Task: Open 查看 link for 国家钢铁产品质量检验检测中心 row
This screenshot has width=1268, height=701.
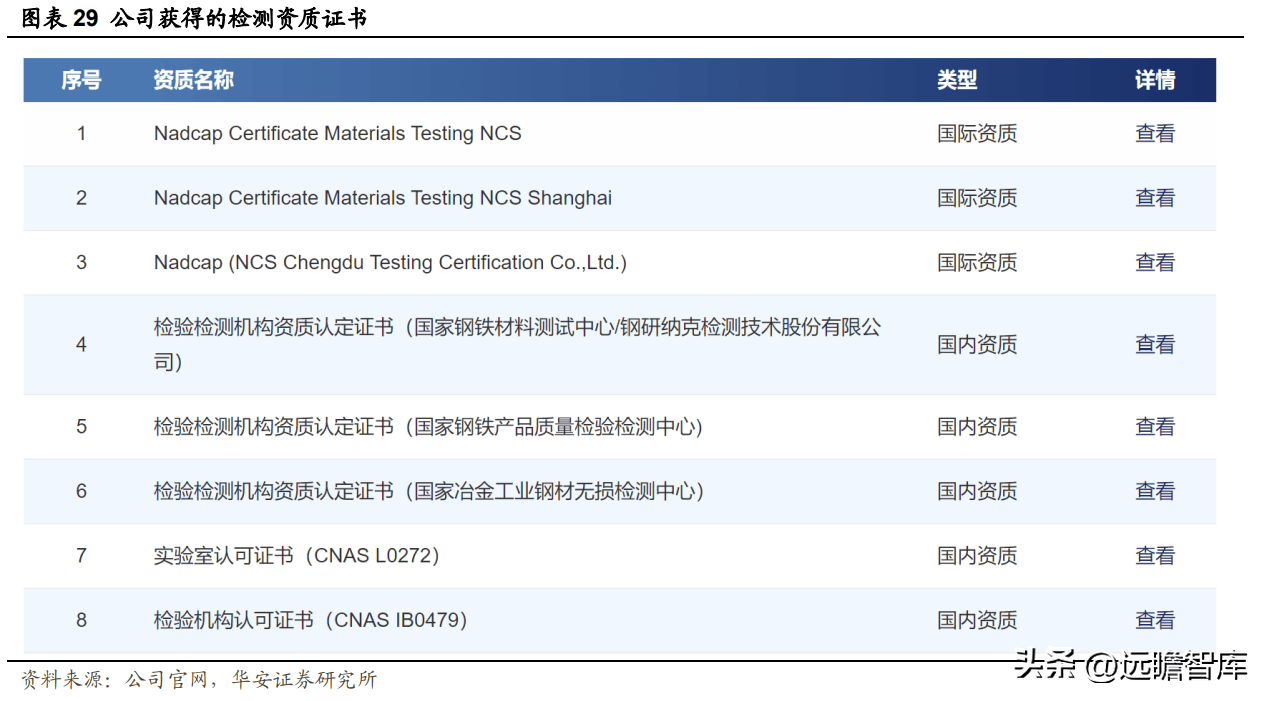Action: click(1155, 426)
